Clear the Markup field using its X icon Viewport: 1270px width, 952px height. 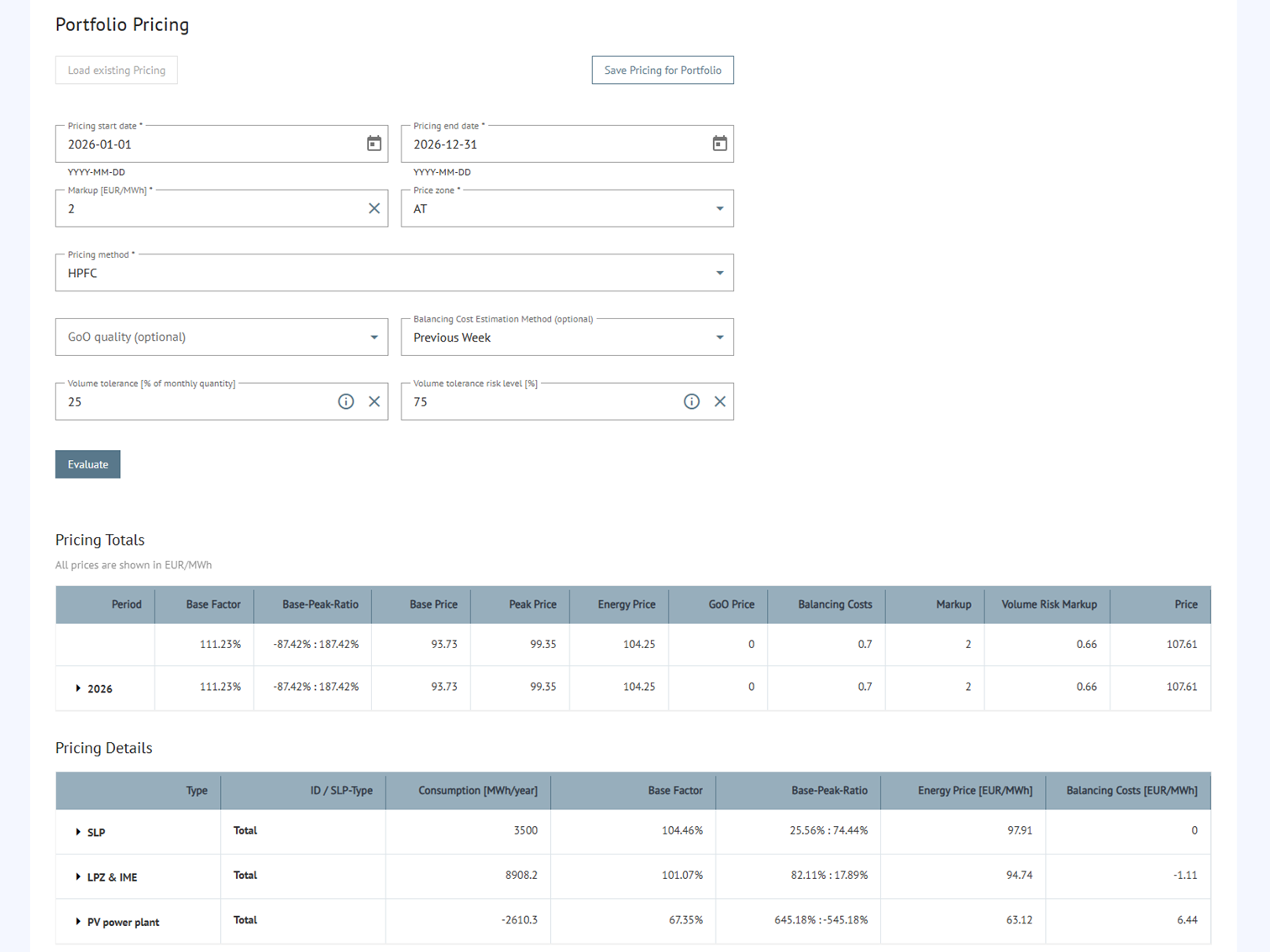click(x=375, y=208)
